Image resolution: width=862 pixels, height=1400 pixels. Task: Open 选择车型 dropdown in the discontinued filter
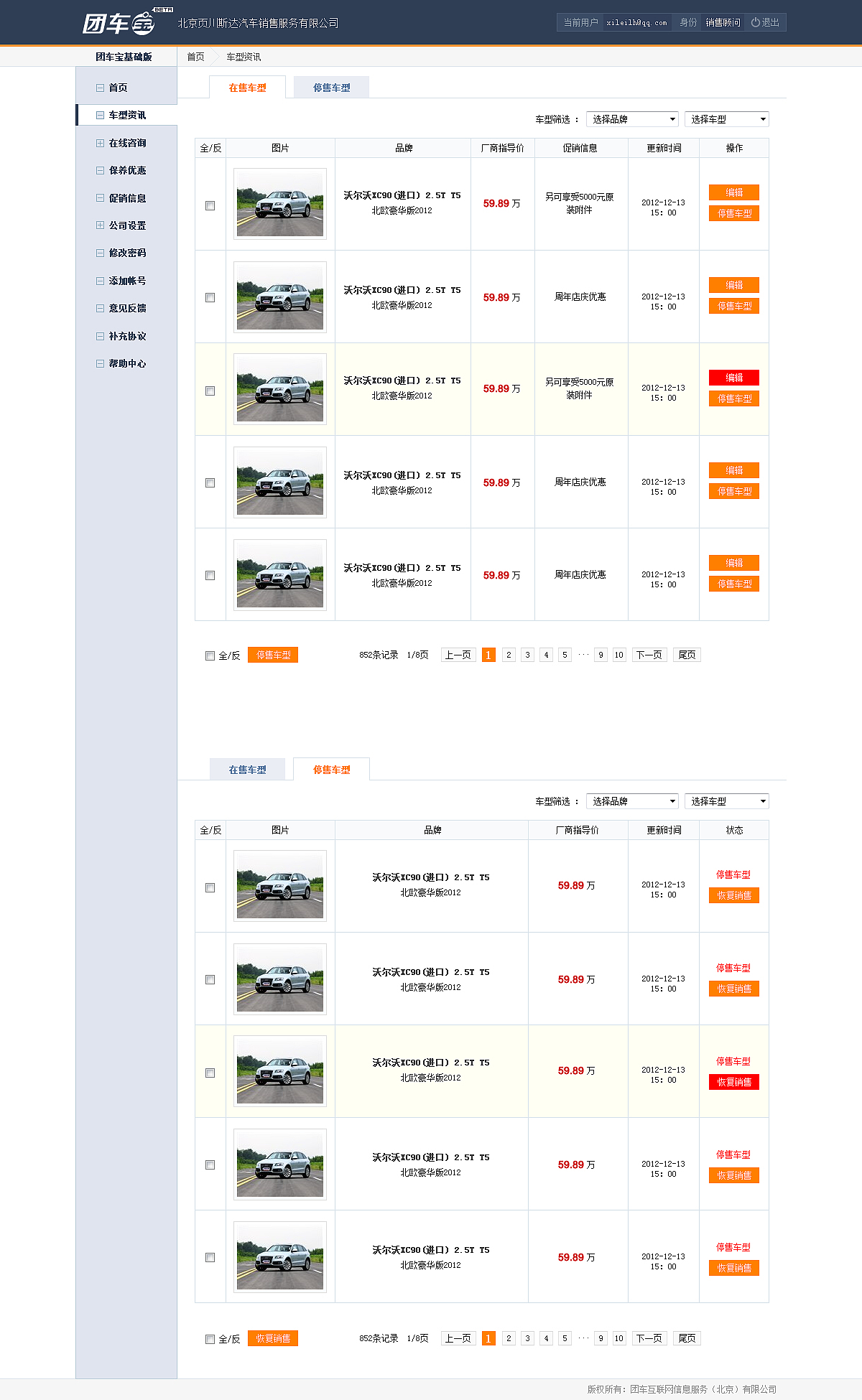pyautogui.click(x=726, y=801)
